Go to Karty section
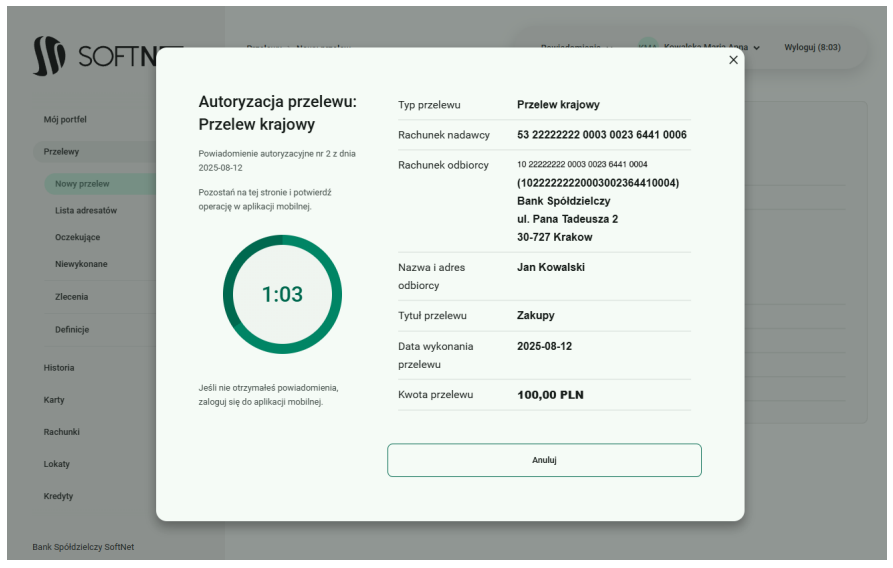893x568 pixels. pos(54,400)
